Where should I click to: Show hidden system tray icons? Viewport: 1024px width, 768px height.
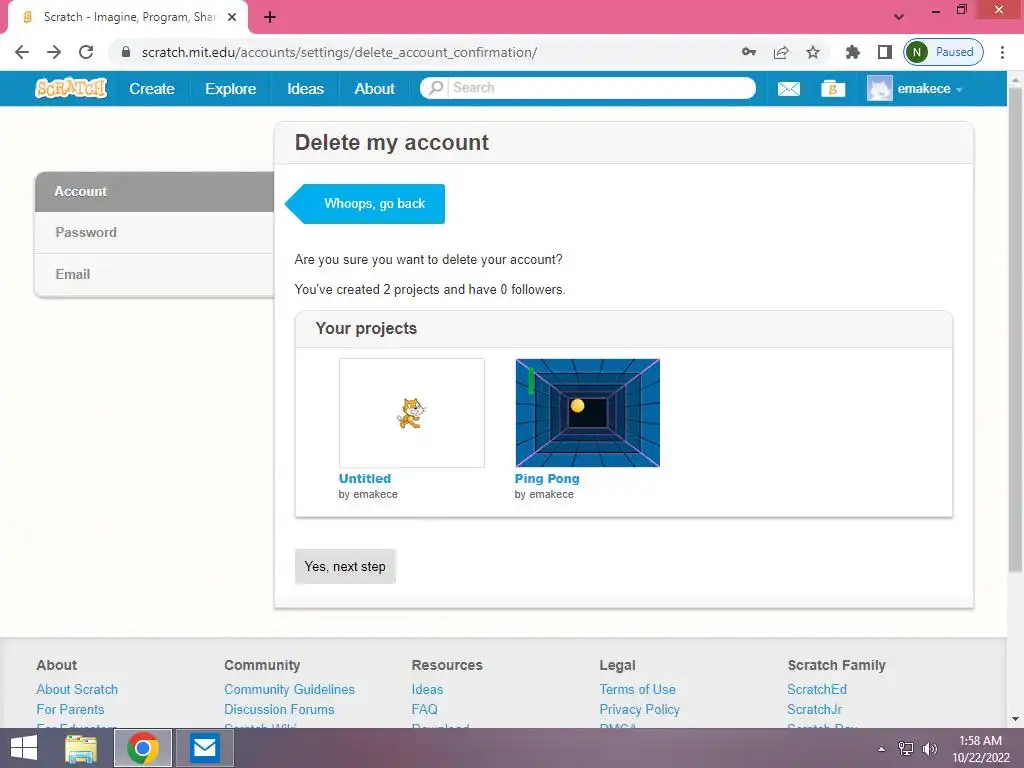[881, 749]
